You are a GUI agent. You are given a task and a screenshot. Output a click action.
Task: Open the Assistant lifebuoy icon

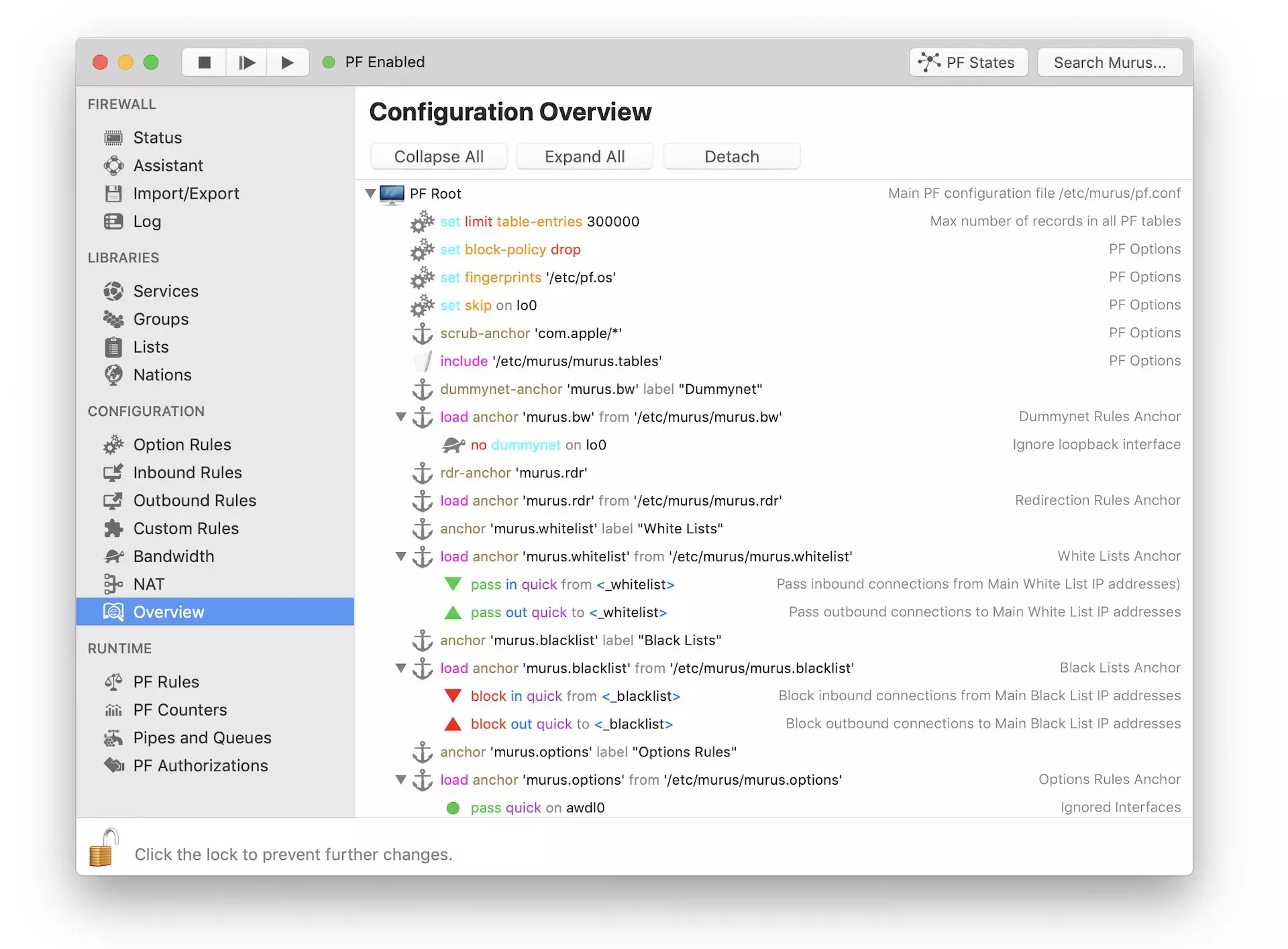[x=113, y=166]
